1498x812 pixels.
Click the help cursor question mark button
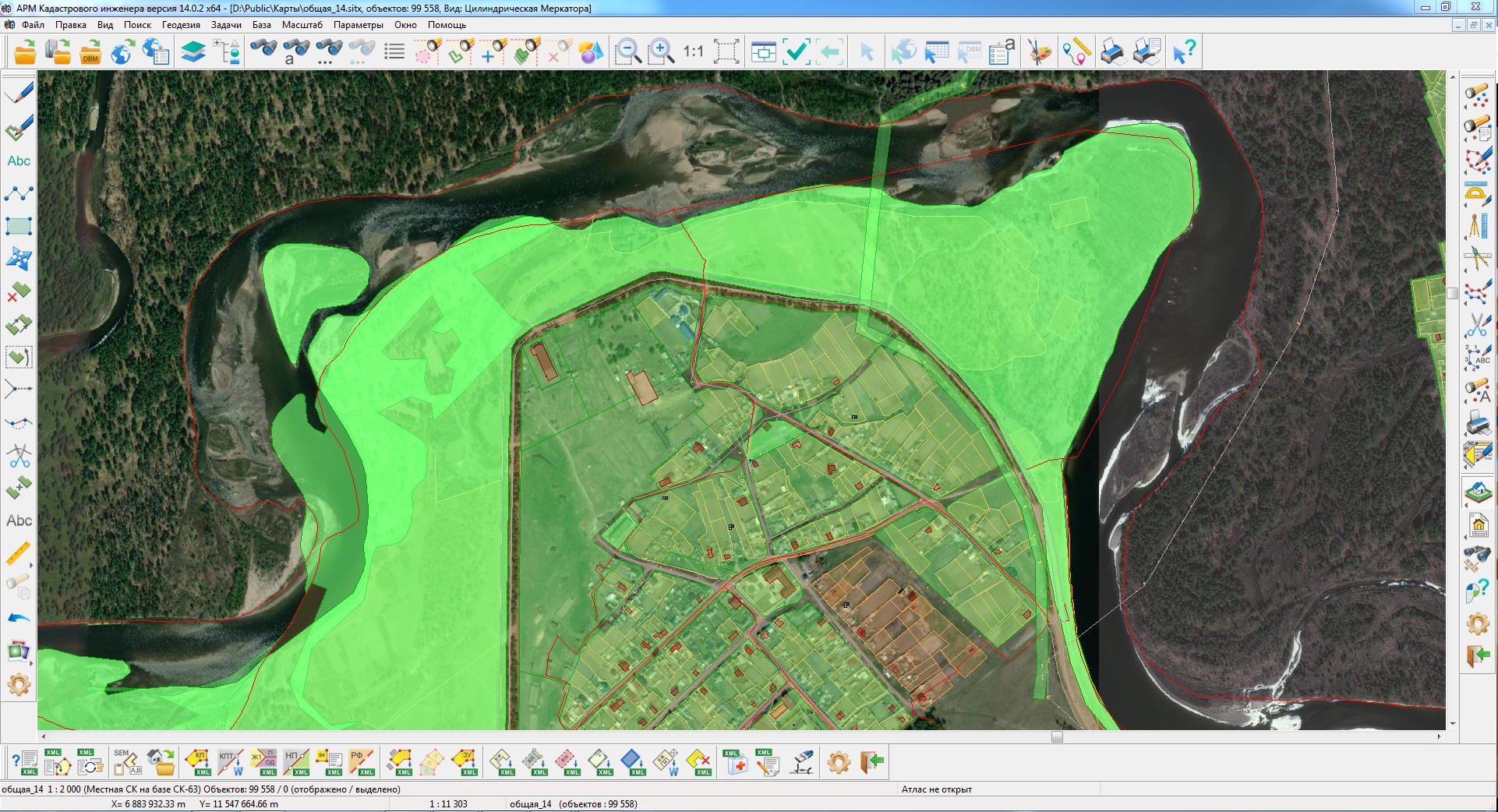pos(1184,52)
